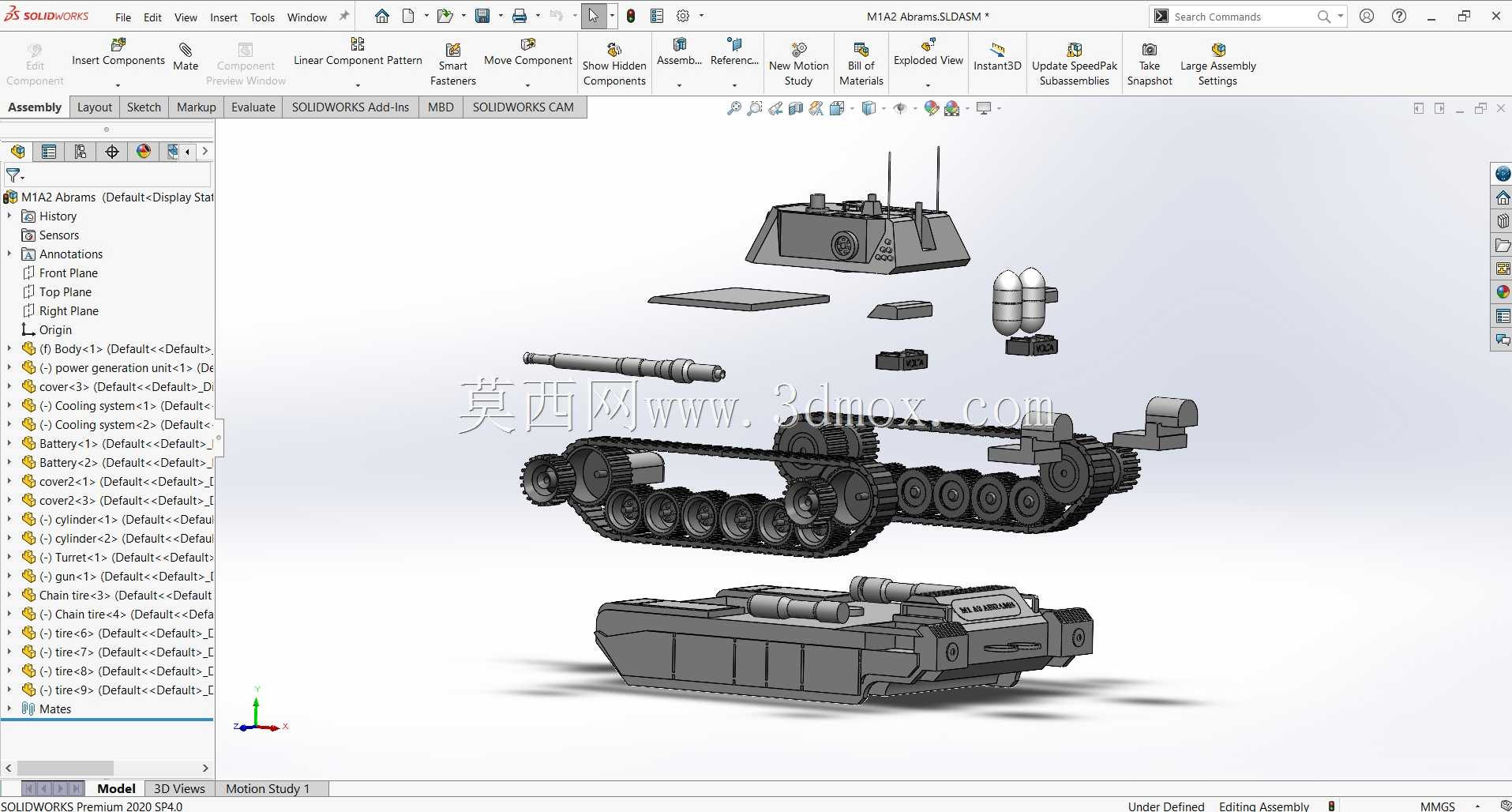This screenshot has height=812, width=1512.
Task: Start a New Motion Study
Action: [798, 64]
